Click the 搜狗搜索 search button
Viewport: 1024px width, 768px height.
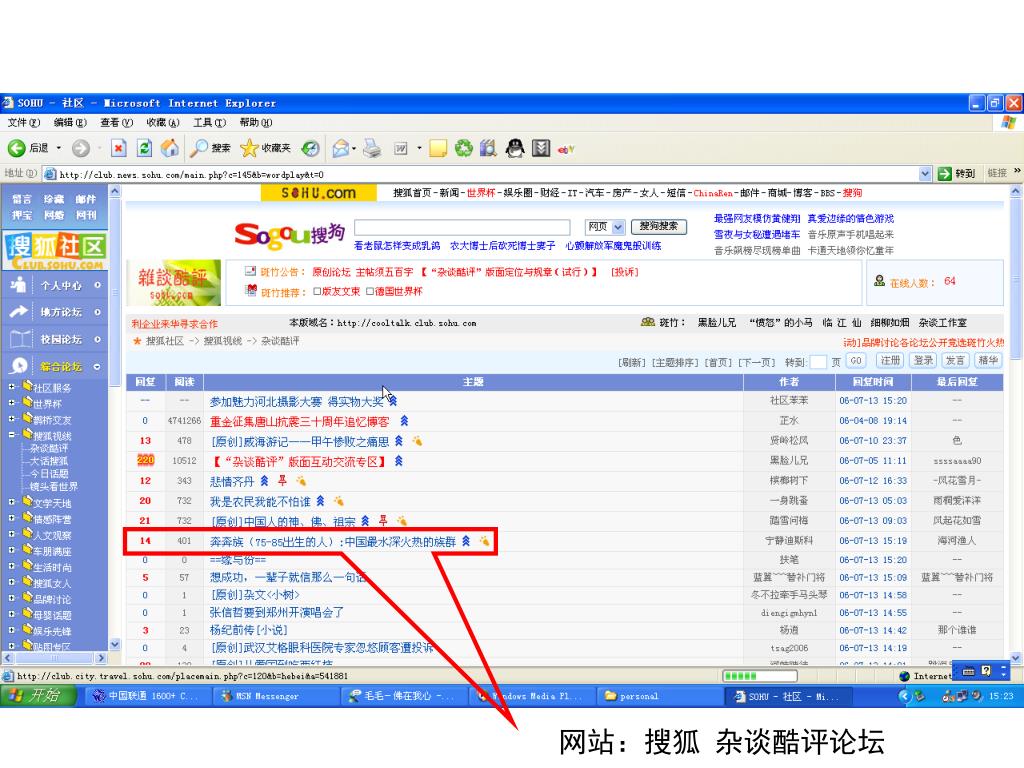(658, 226)
